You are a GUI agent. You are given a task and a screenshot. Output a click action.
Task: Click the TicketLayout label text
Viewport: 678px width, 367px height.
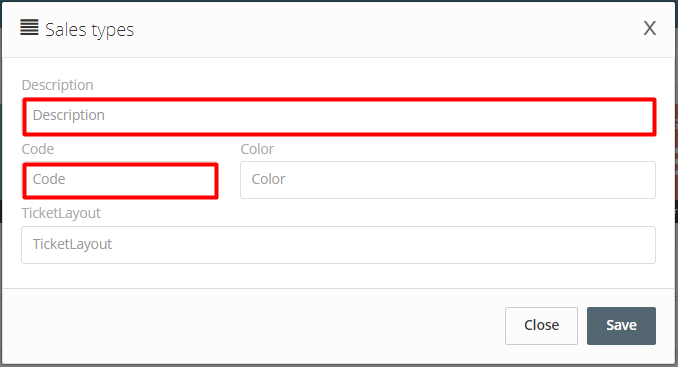(61, 213)
